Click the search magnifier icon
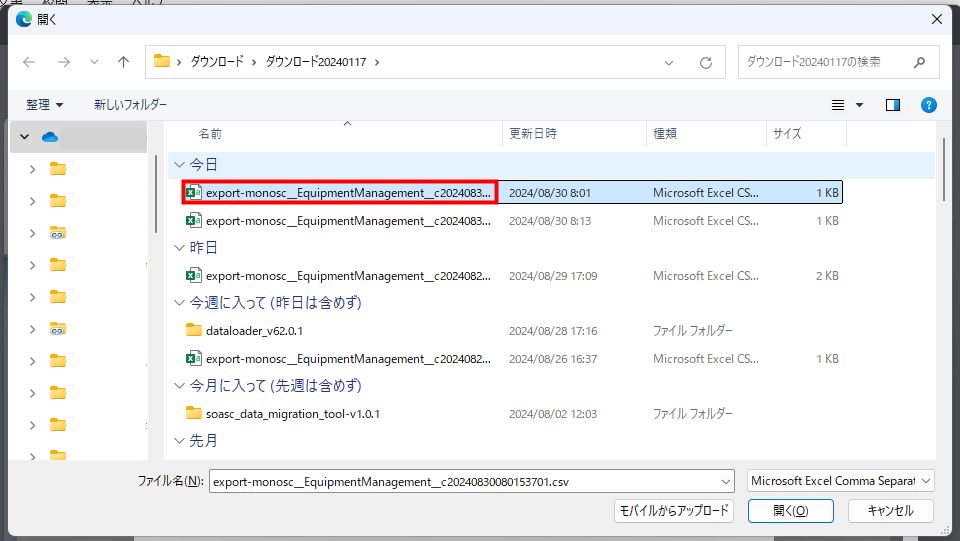 tap(919, 62)
